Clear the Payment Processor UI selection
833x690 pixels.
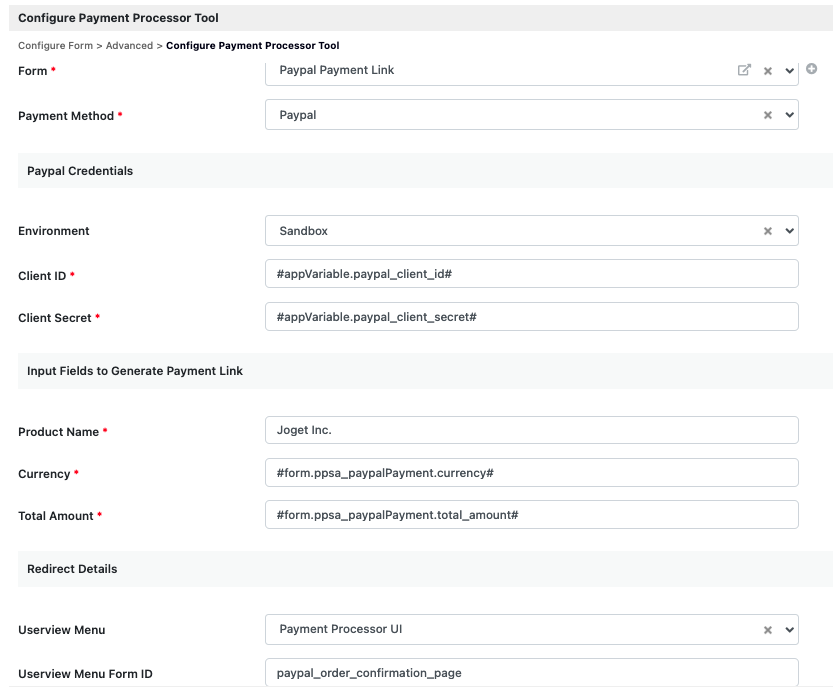click(768, 630)
